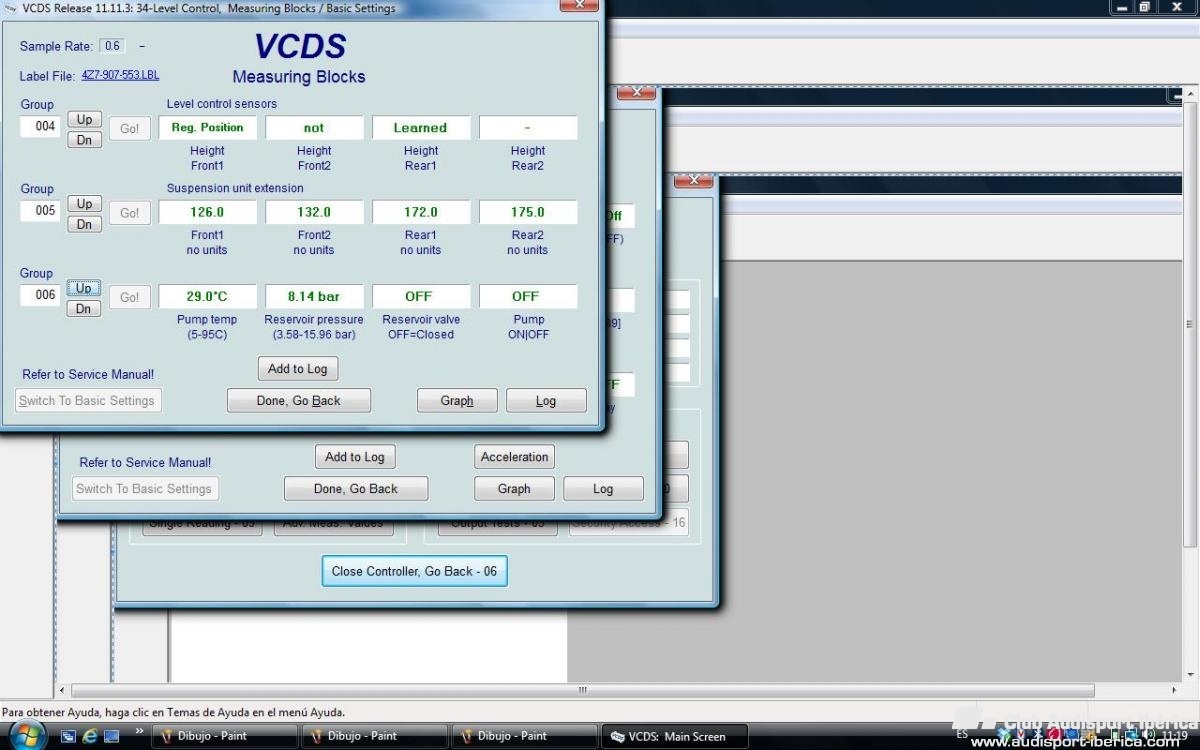
Task: Click Done, Go Back in the middle window
Action: click(356, 489)
